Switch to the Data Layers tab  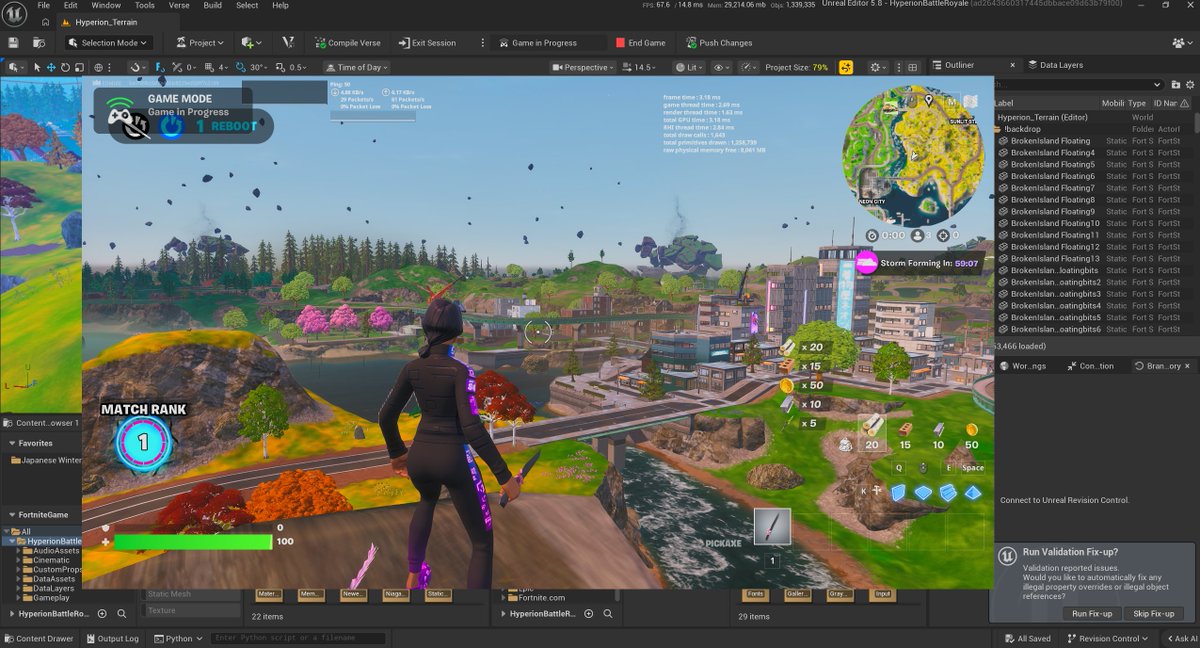[1057, 65]
